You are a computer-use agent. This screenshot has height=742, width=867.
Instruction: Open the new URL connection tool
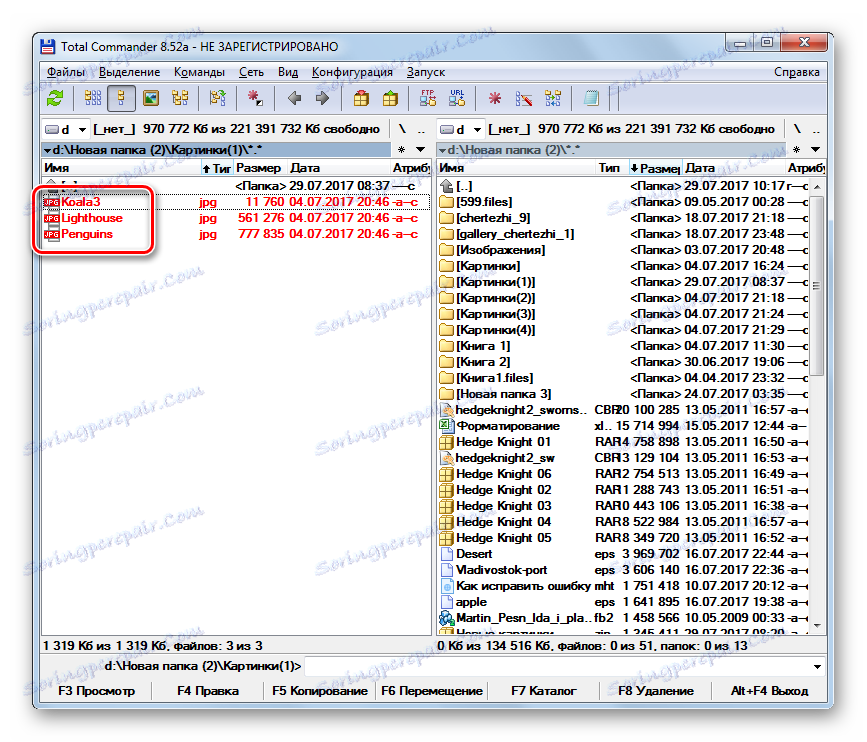[x=457, y=98]
